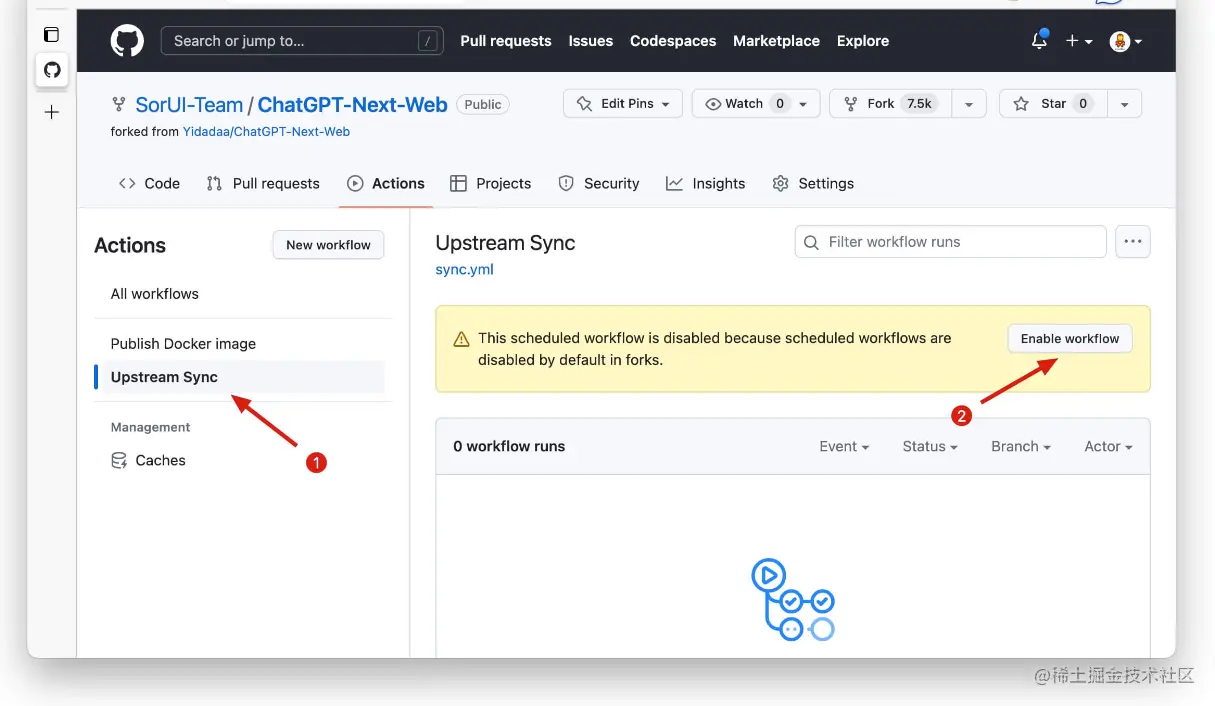Open the three-dots workflow options menu
Screen dimensions: 1215x706
pyautogui.click(x=1133, y=242)
